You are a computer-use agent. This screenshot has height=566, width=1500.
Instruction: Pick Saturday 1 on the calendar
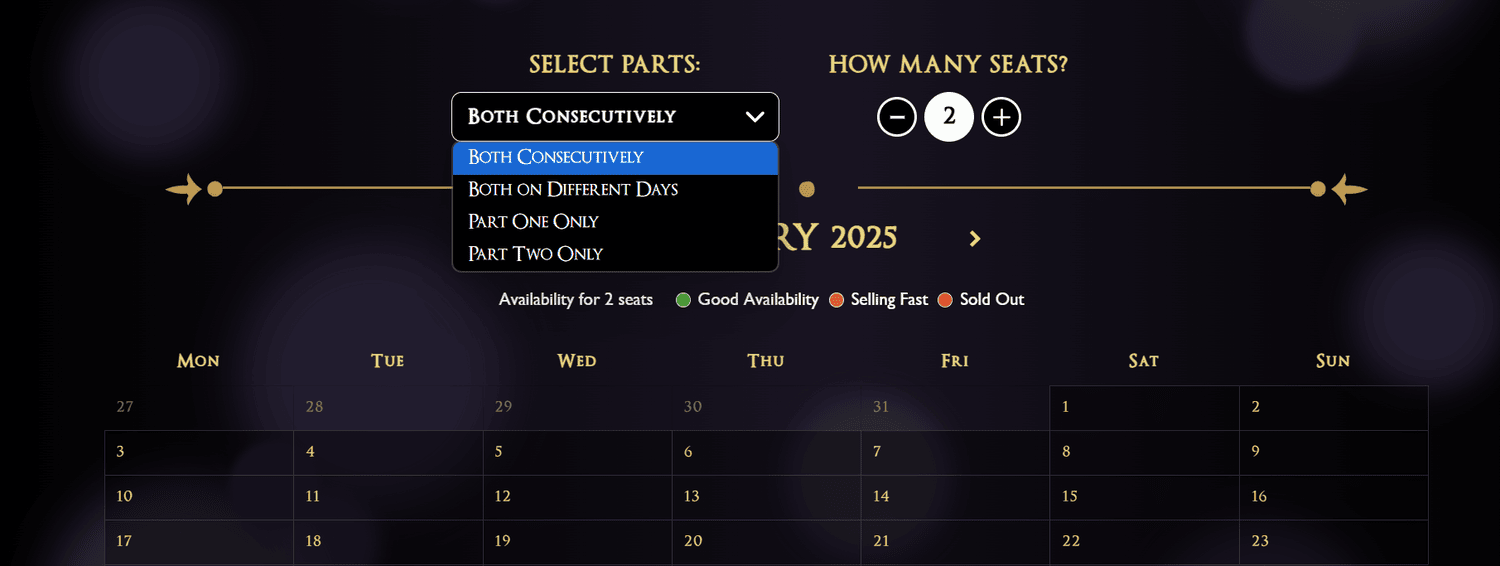pos(1144,408)
